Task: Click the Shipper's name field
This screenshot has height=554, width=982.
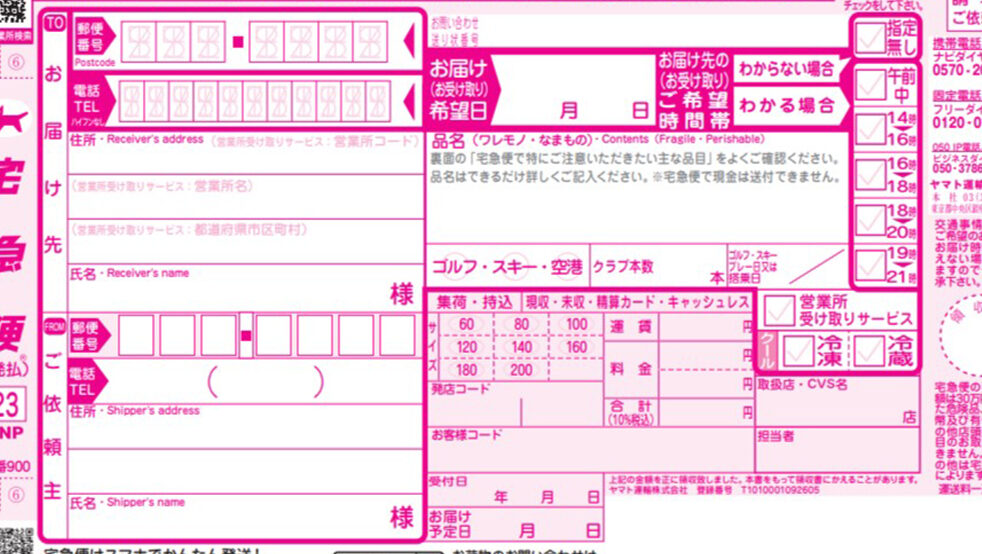Action: coord(246,516)
